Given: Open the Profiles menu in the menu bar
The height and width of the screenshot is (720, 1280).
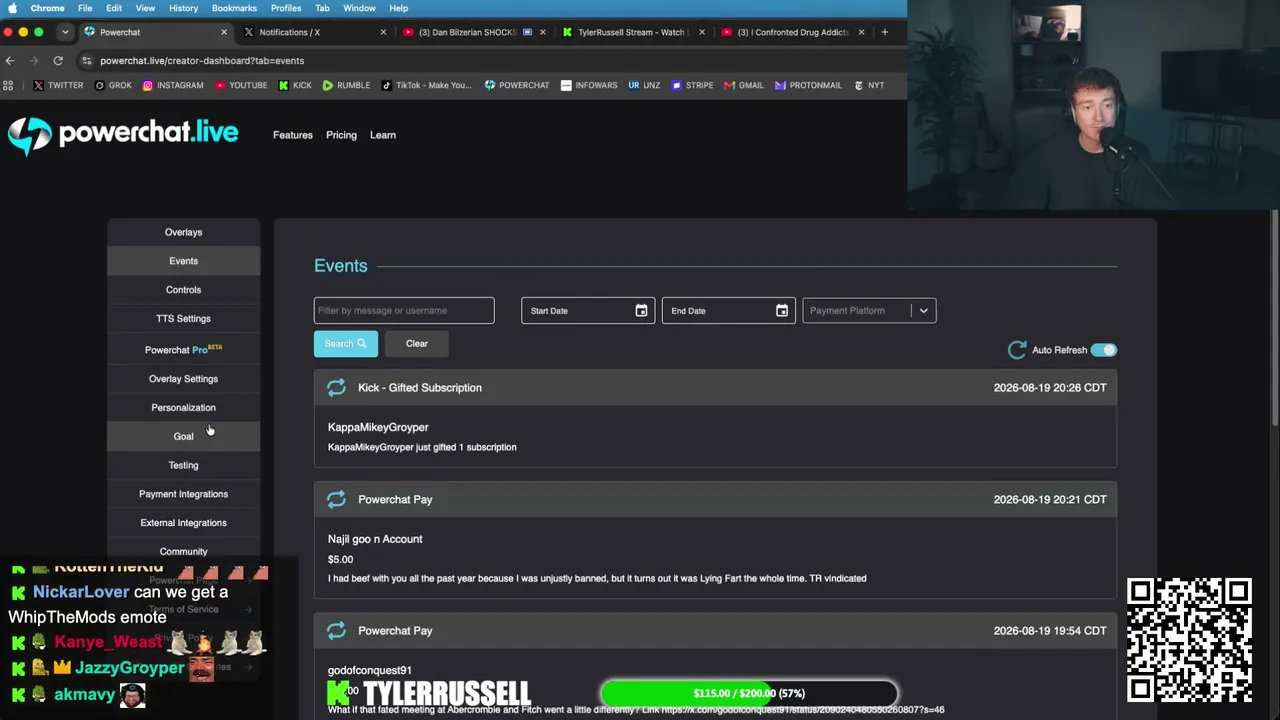Looking at the screenshot, I should pos(286,8).
